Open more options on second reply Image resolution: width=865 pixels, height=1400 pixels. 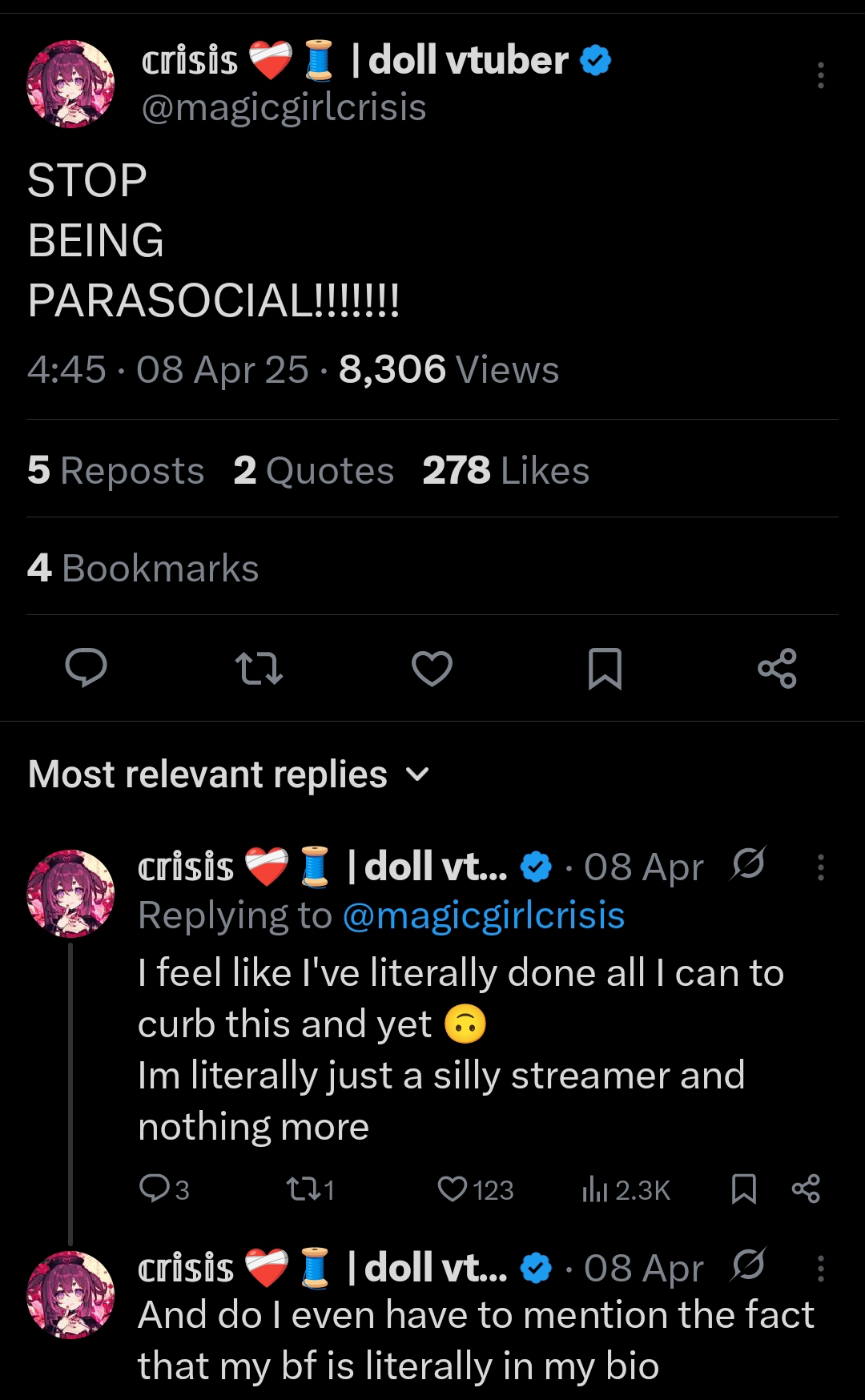coord(820,1269)
